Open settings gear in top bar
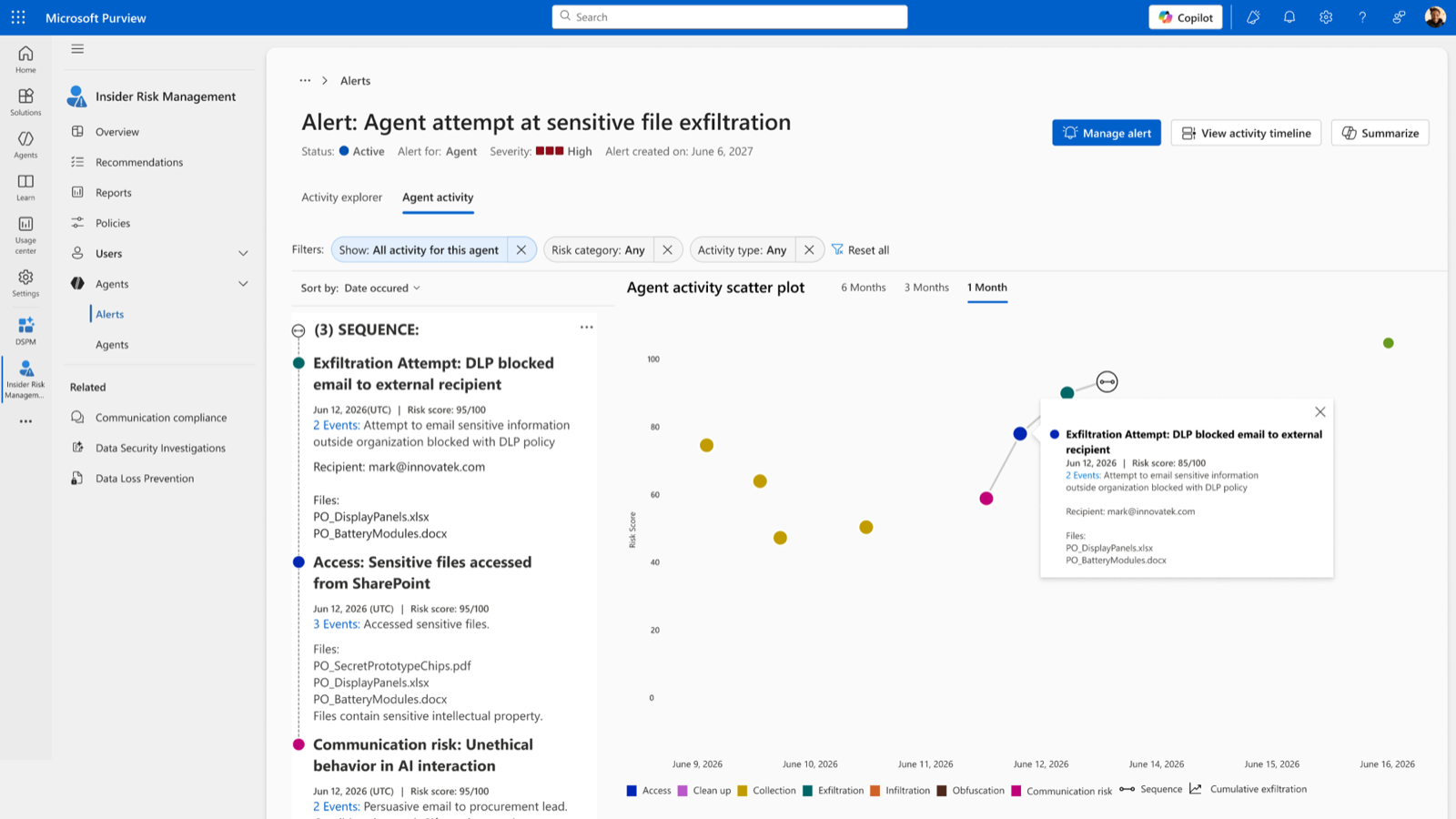Screen dimensions: 1456x819 (x=1326, y=17)
